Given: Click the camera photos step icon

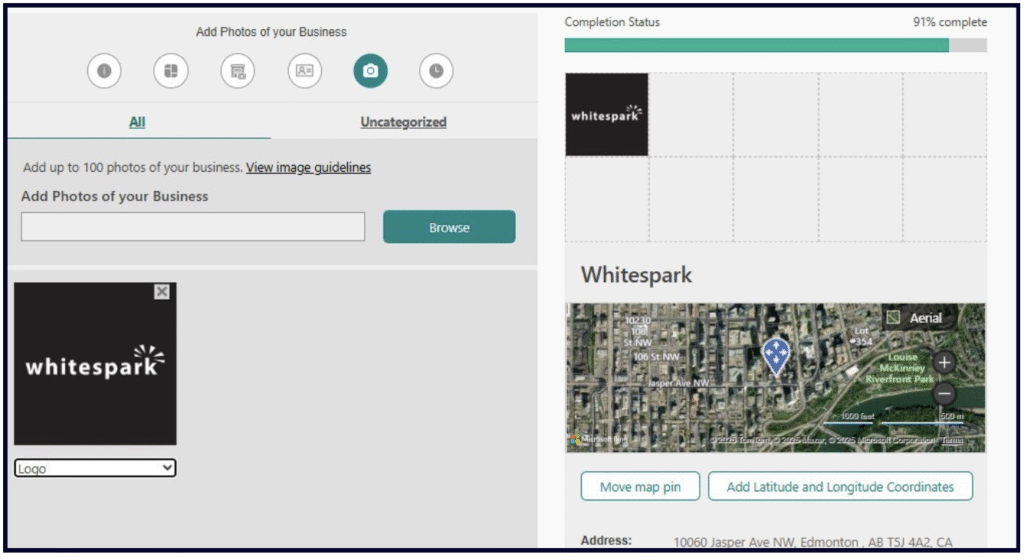Looking at the screenshot, I should click(370, 71).
